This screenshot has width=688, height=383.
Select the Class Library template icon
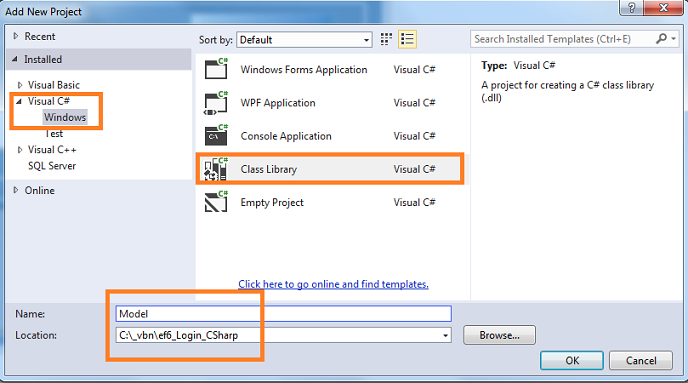(216, 169)
